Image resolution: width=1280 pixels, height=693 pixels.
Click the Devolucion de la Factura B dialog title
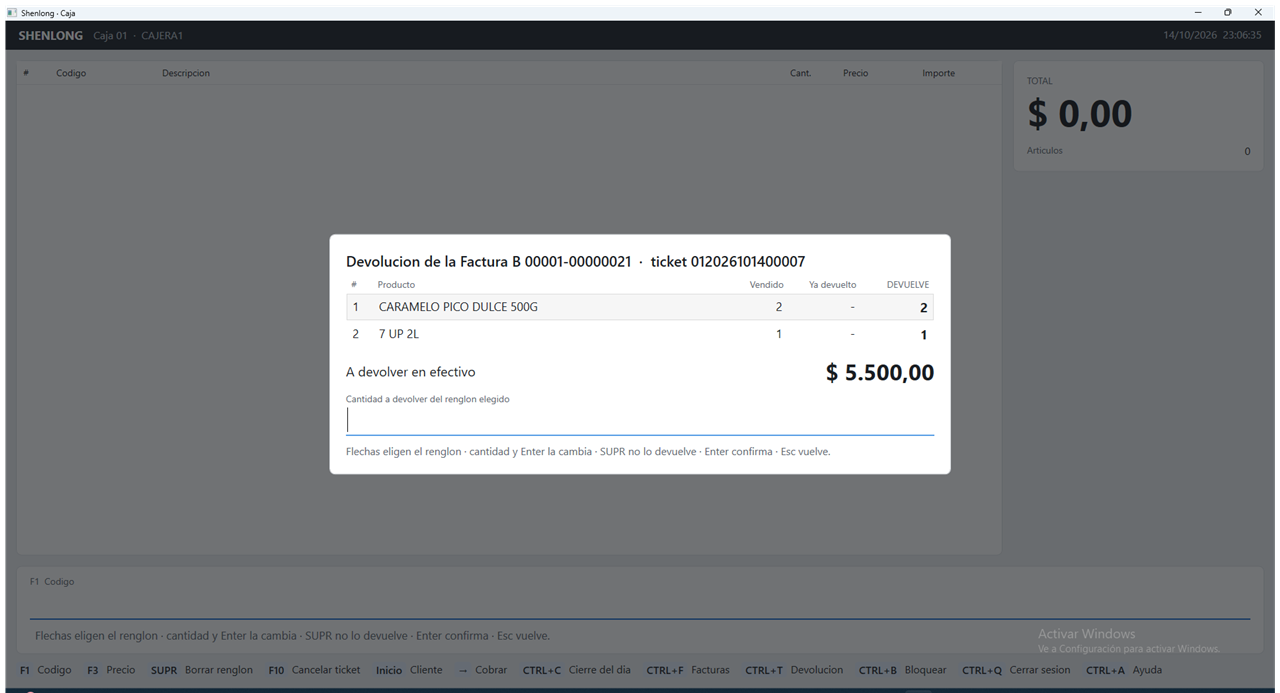(576, 262)
